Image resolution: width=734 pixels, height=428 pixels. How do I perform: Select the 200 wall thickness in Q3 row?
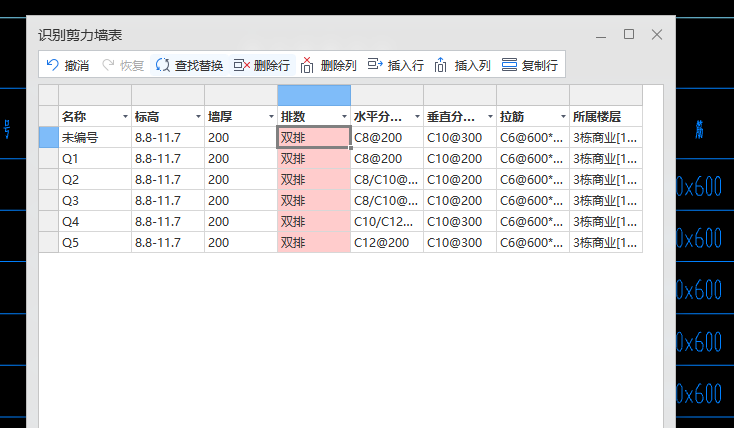(x=241, y=200)
